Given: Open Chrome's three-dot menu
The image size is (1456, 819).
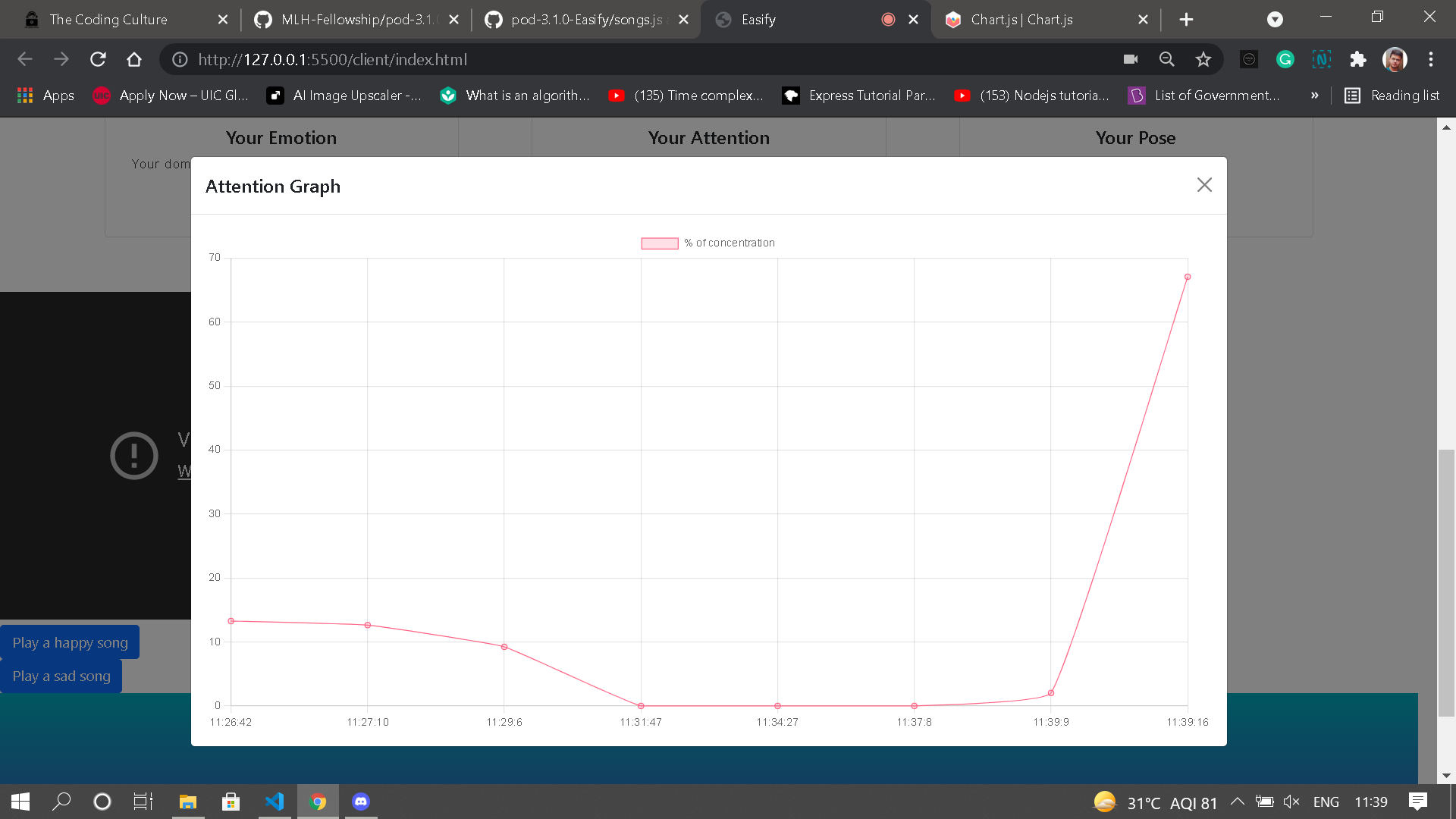Looking at the screenshot, I should 1431,59.
